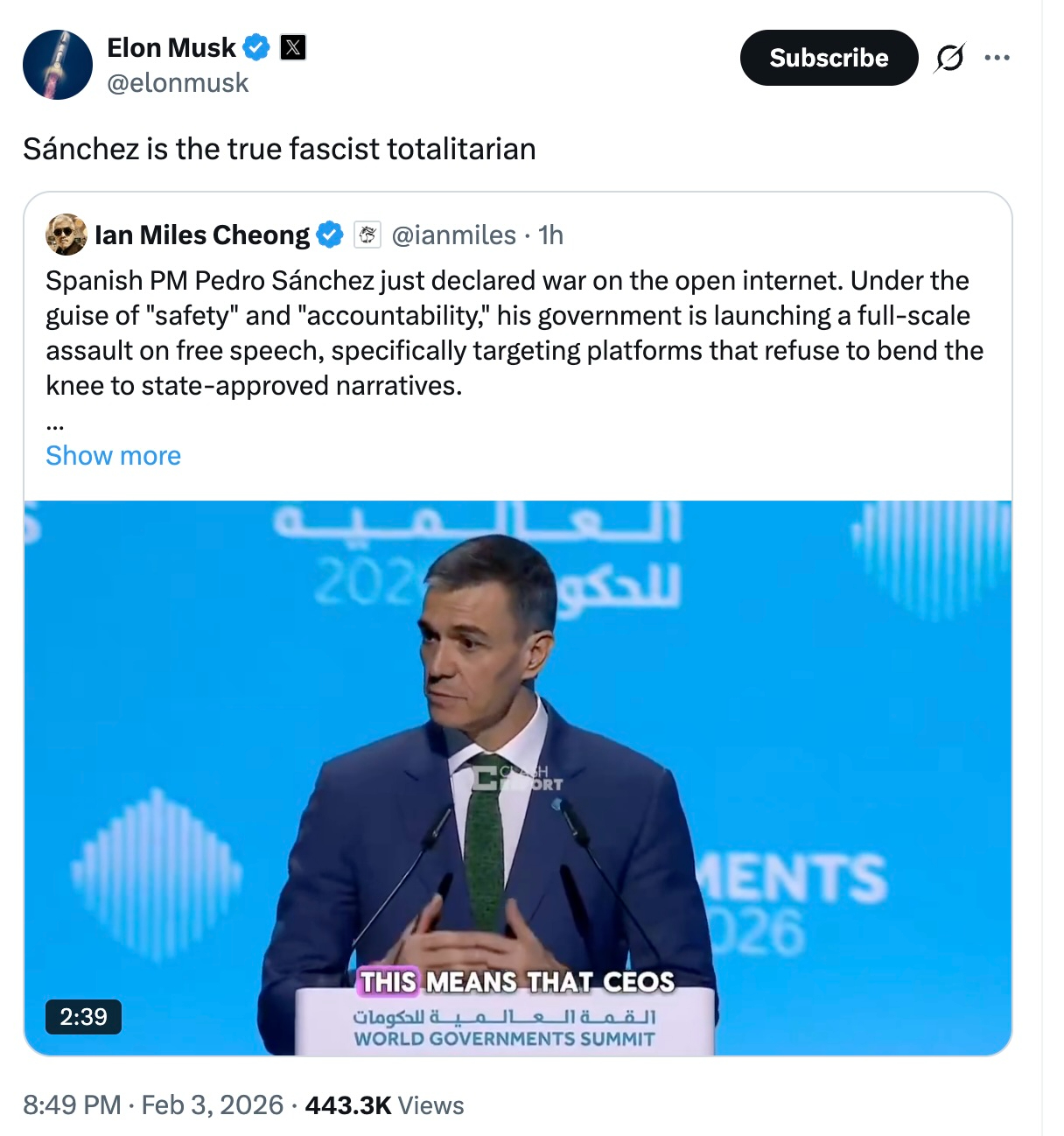Click the 2:39 video duration badge
Viewport: 1064px width, 1136px height.
[83, 1016]
